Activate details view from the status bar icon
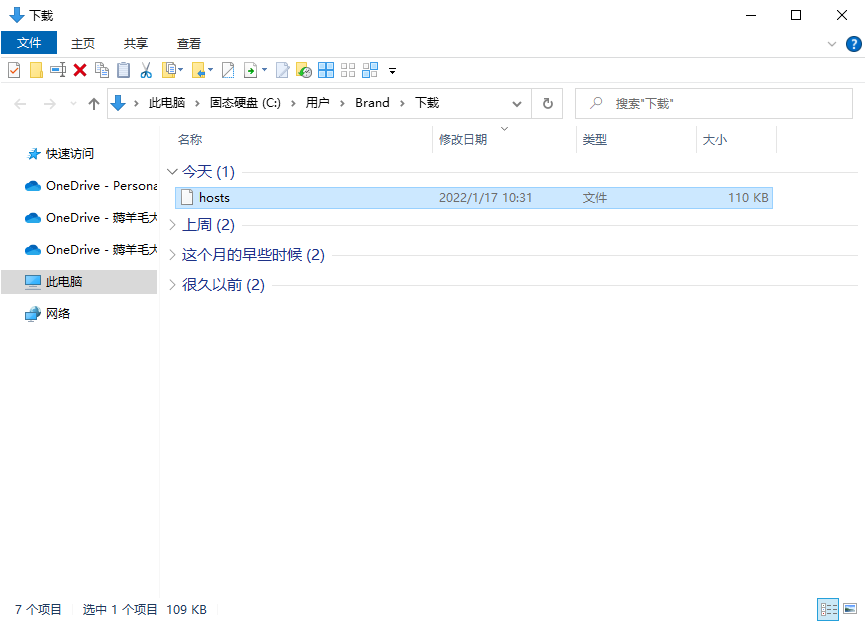 [827, 609]
